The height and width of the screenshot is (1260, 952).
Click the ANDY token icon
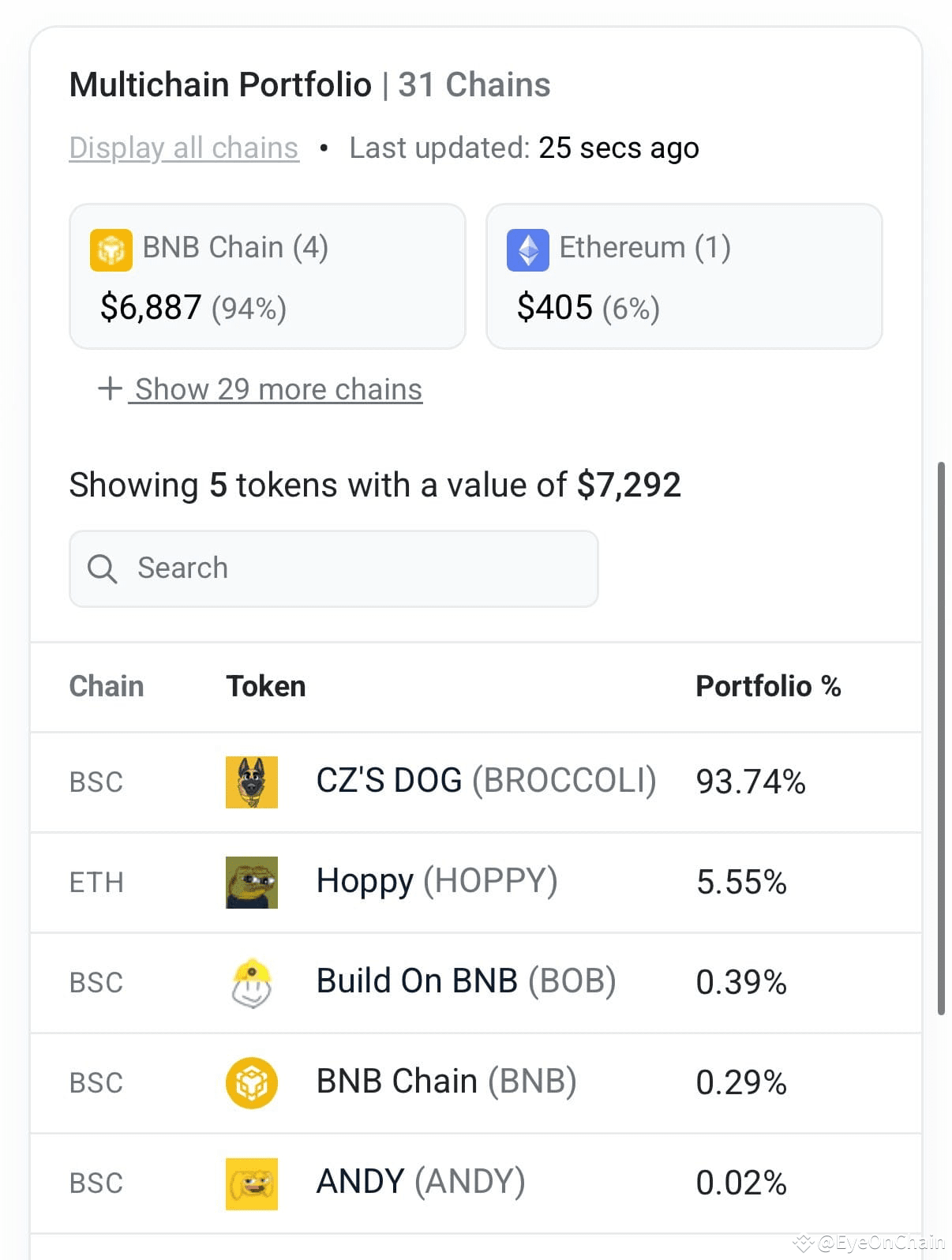click(251, 1182)
